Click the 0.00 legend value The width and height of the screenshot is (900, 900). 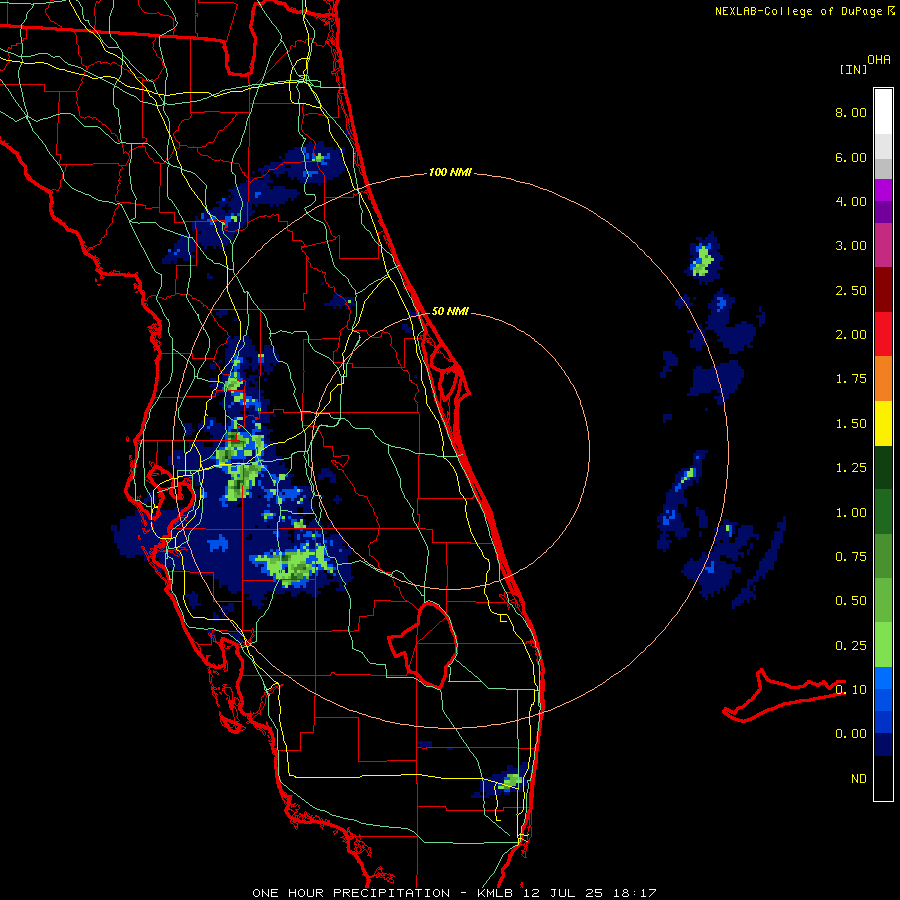click(851, 734)
